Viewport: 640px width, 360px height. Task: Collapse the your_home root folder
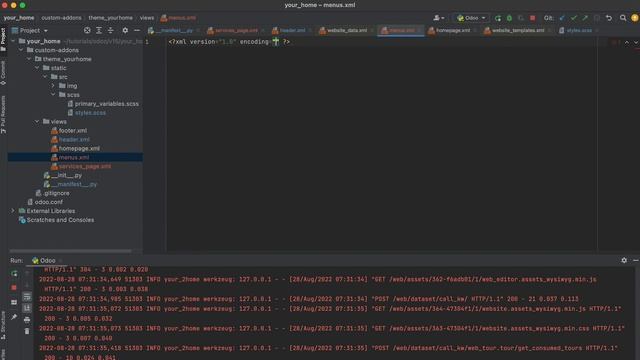[13, 41]
